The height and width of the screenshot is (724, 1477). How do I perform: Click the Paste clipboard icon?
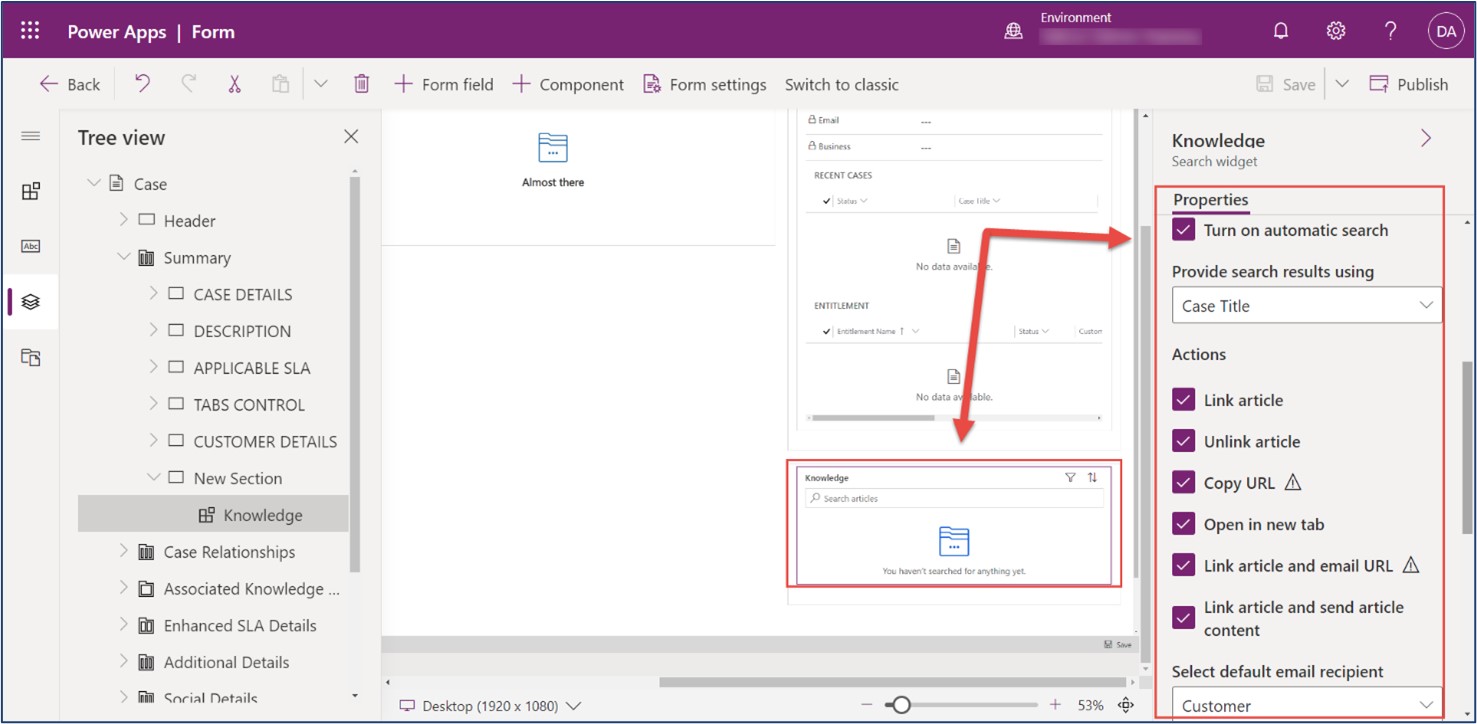coord(281,84)
